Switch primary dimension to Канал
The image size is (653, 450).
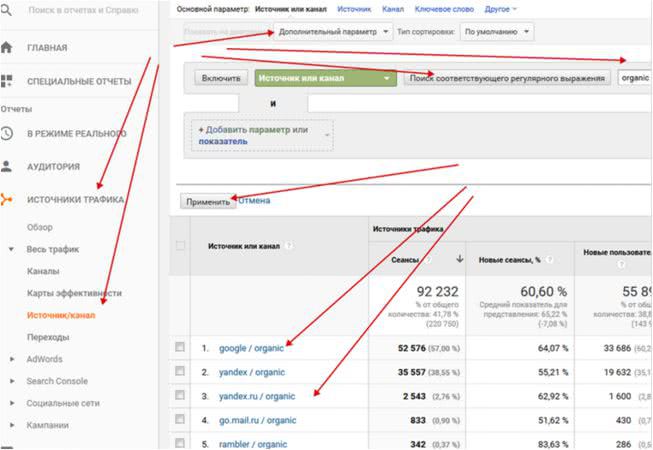pyautogui.click(x=393, y=9)
